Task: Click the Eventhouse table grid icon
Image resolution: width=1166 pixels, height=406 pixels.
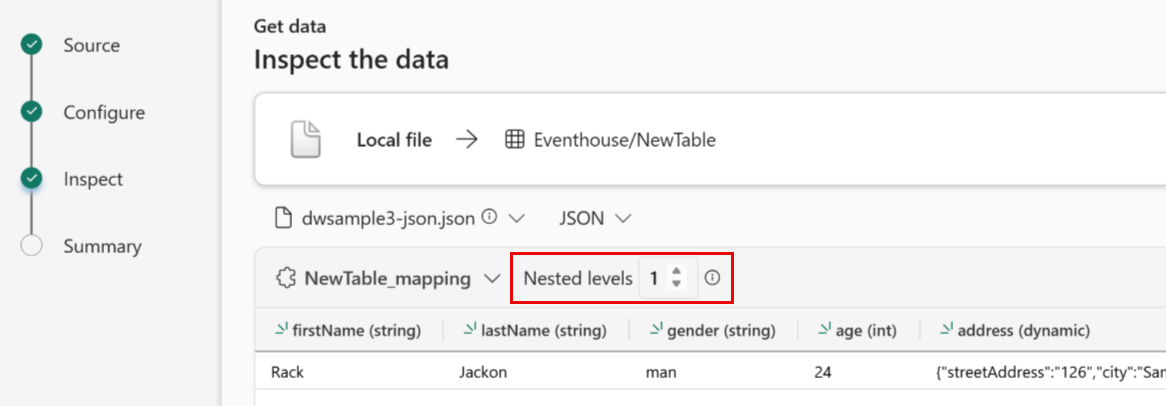Action: click(514, 140)
